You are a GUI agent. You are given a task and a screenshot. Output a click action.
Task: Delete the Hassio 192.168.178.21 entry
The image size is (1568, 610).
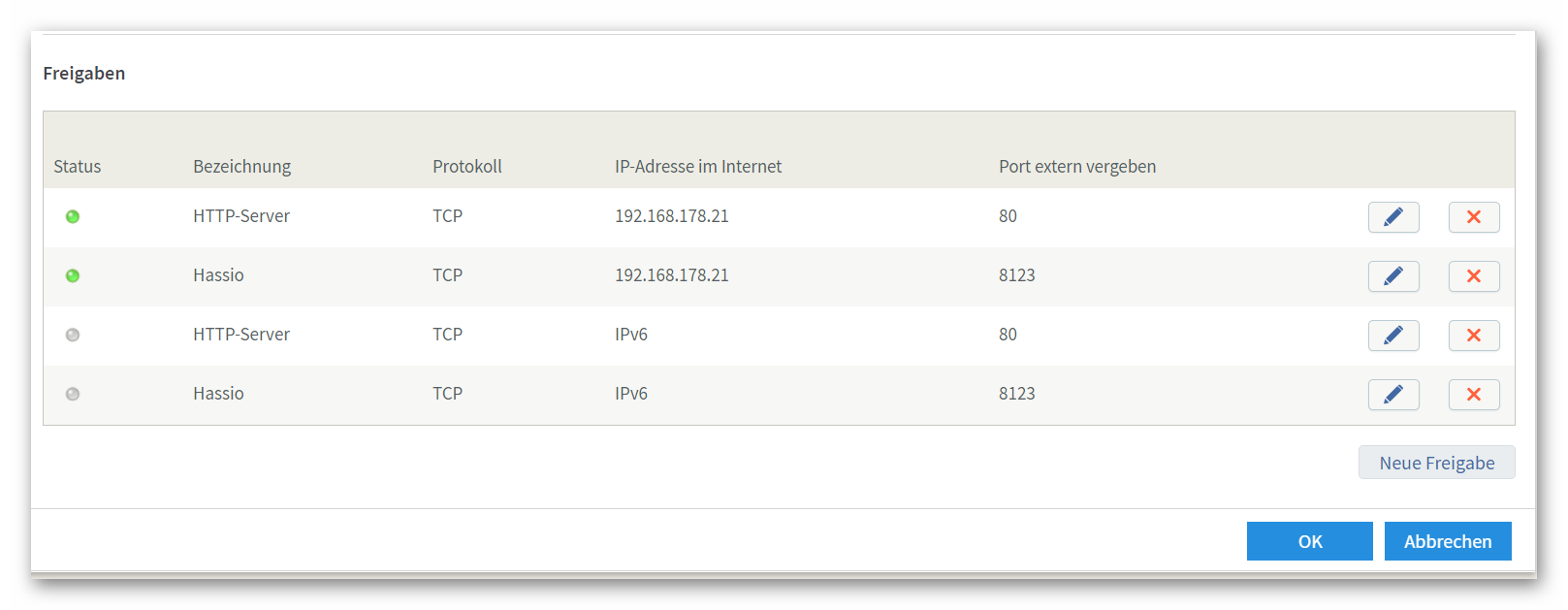1474,276
